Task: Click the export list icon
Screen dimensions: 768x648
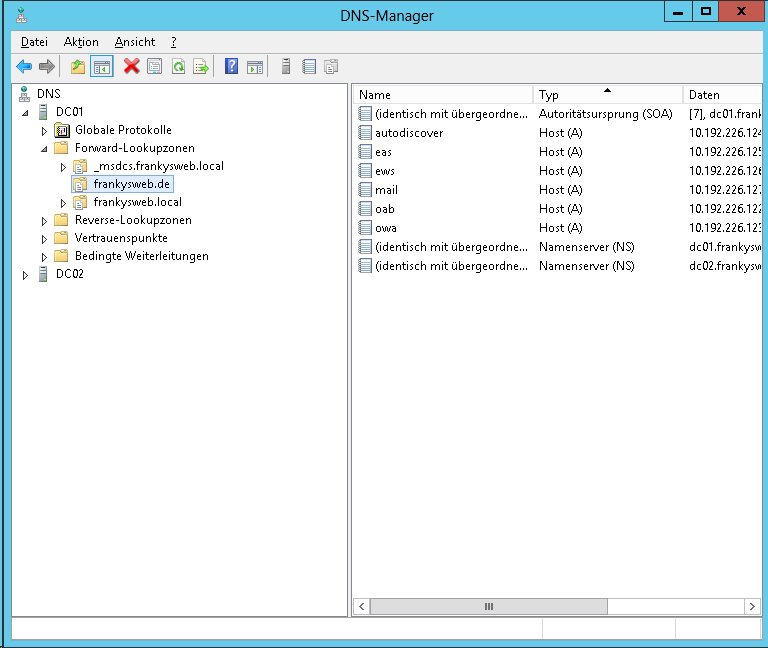Action: coord(201,67)
